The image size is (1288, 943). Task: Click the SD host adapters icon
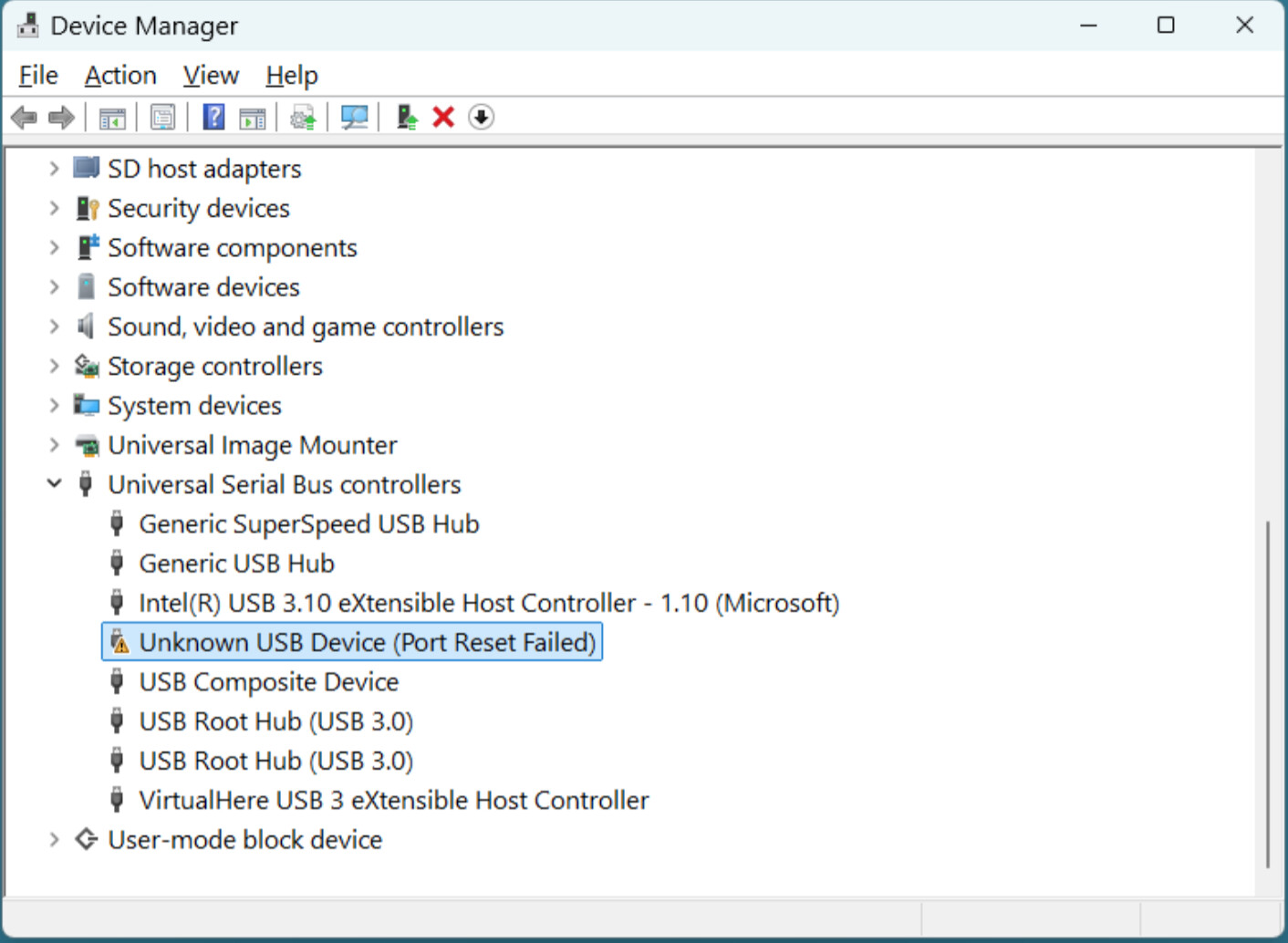(86, 168)
